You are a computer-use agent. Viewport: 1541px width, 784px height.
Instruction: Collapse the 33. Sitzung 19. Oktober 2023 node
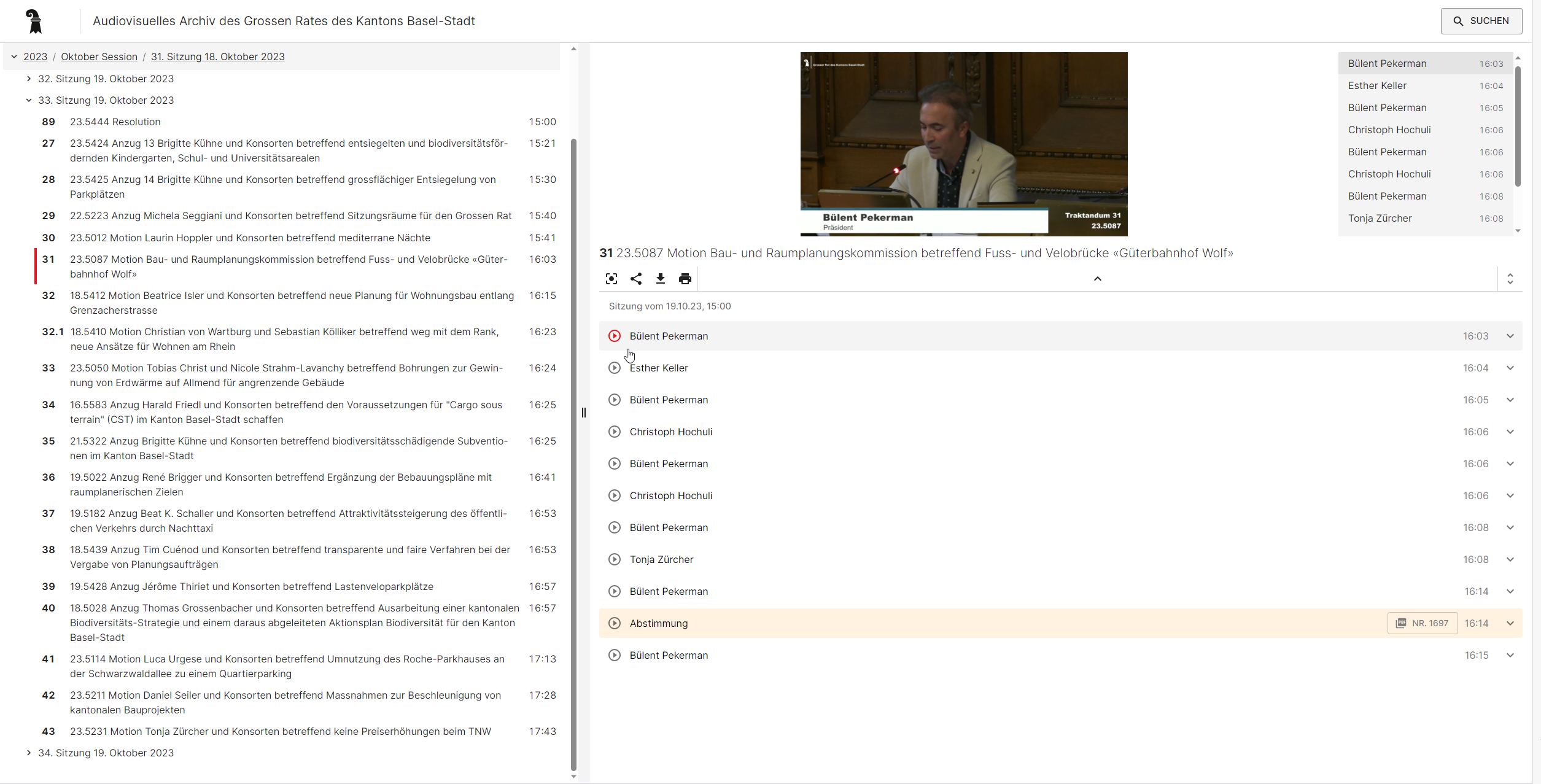click(x=29, y=100)
